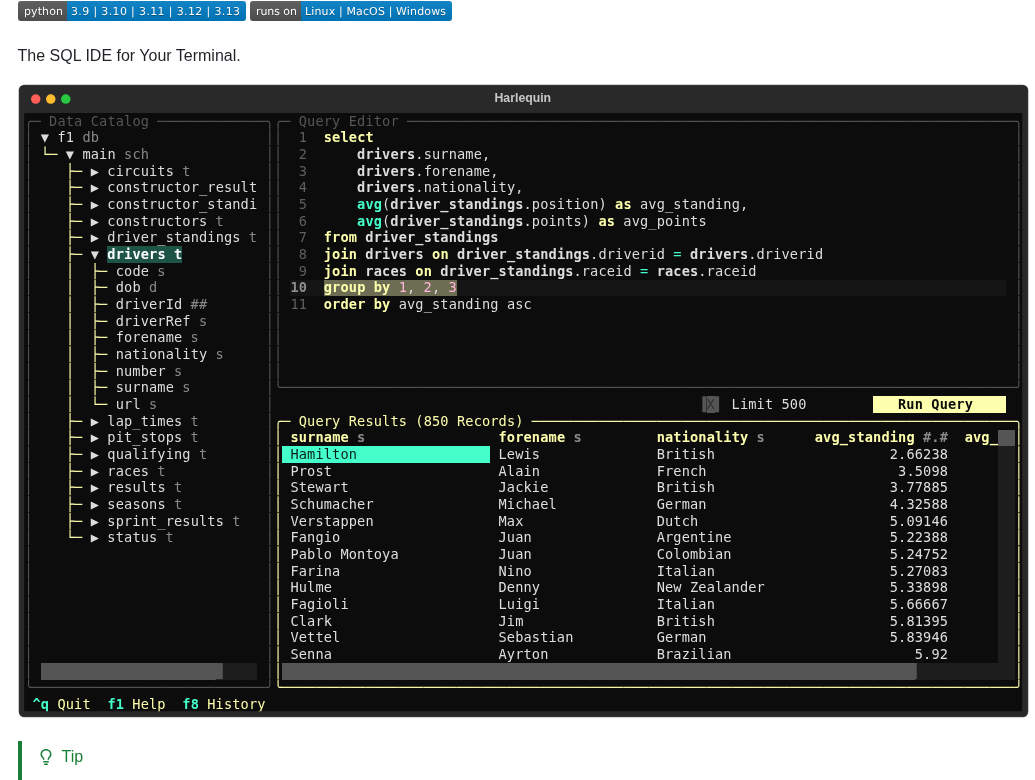Click the lightbulb Tip icon
This screenshot has width=1035, height=780.
coord(46,757)
